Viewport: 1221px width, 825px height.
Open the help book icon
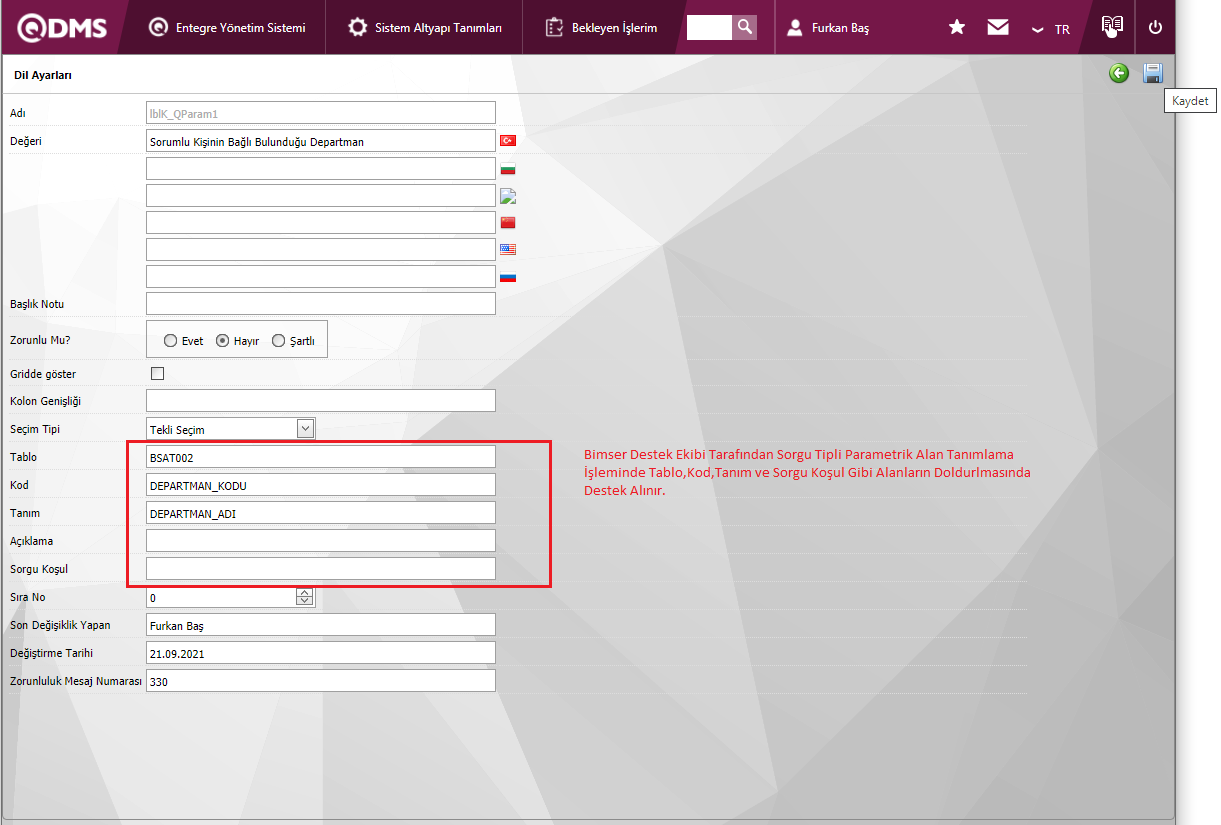[1112, 26]
